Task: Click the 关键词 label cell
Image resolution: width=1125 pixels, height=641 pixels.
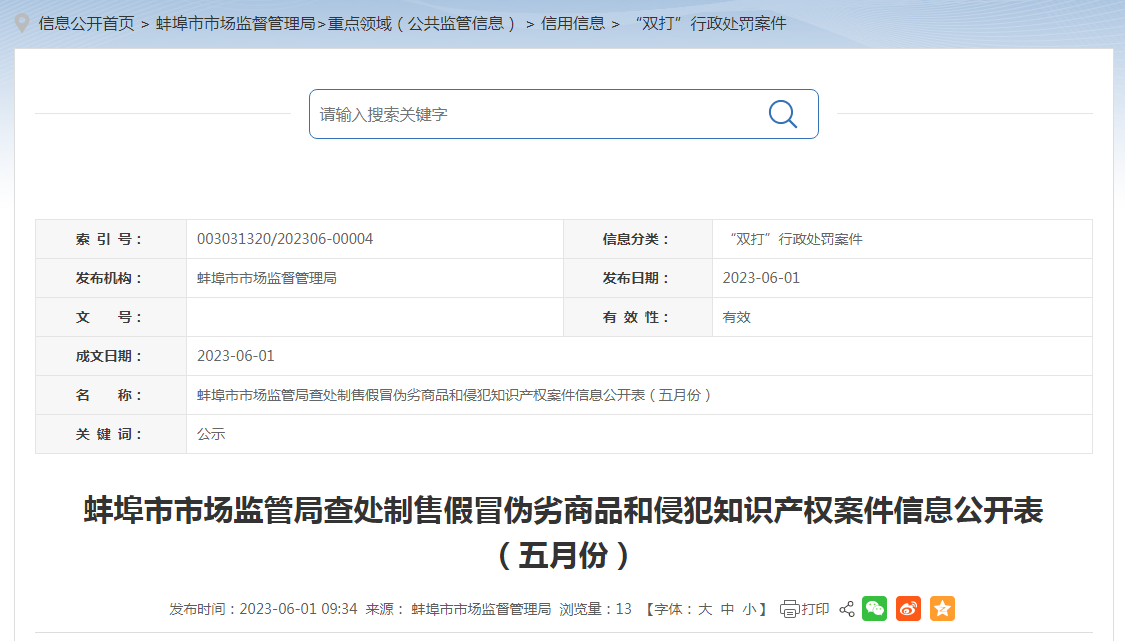Action: (111, 434)
